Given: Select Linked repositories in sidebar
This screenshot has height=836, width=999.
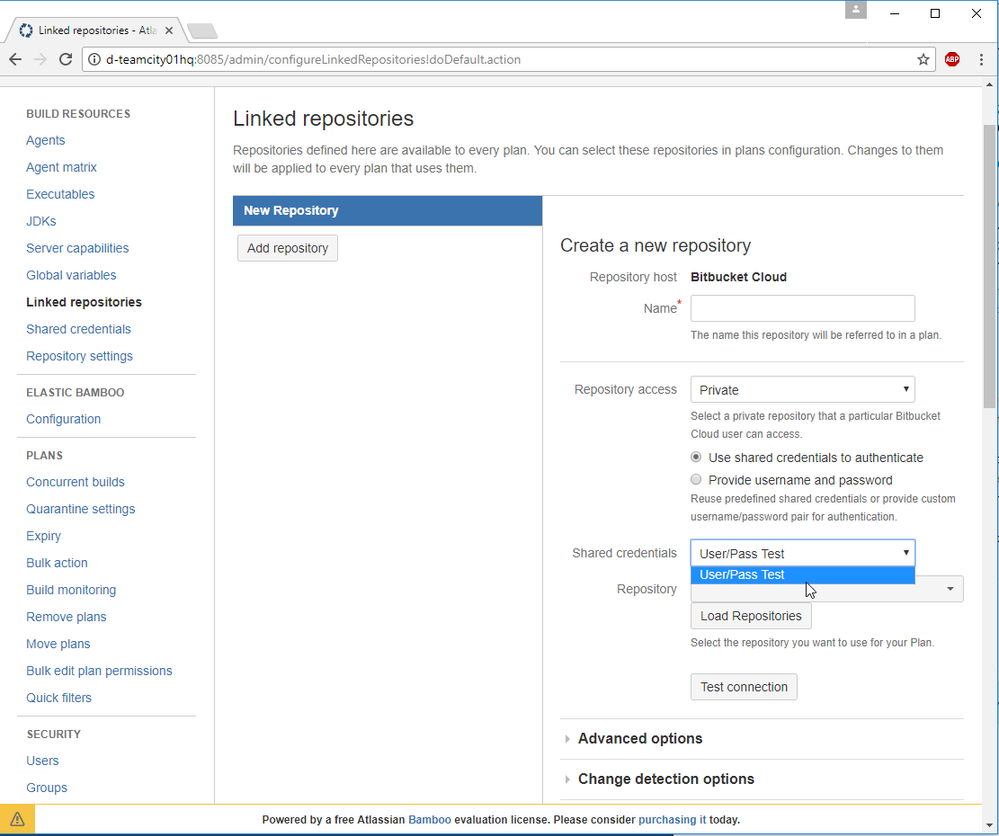Looking at the screenshot, I should point(83,302).
